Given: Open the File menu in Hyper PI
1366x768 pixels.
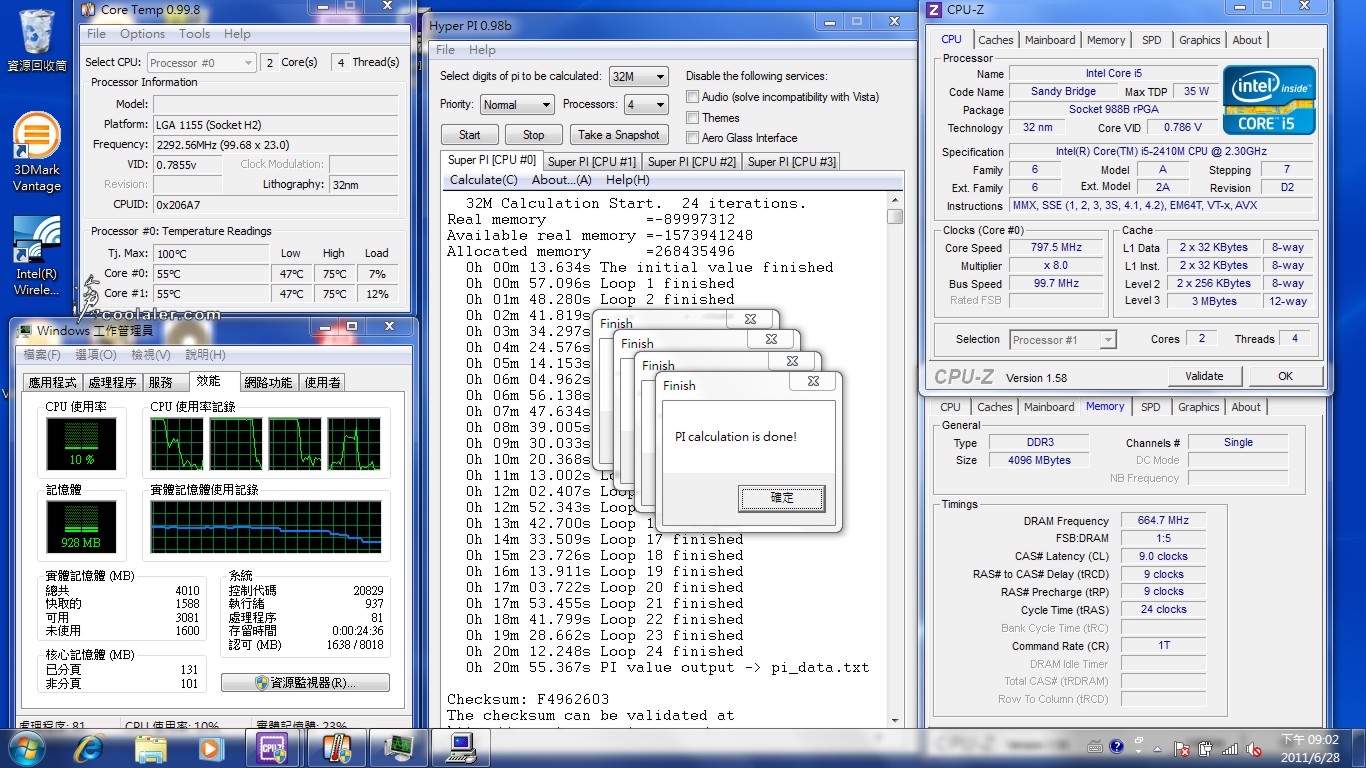Looking at the screenshot, I should point(445,50).
